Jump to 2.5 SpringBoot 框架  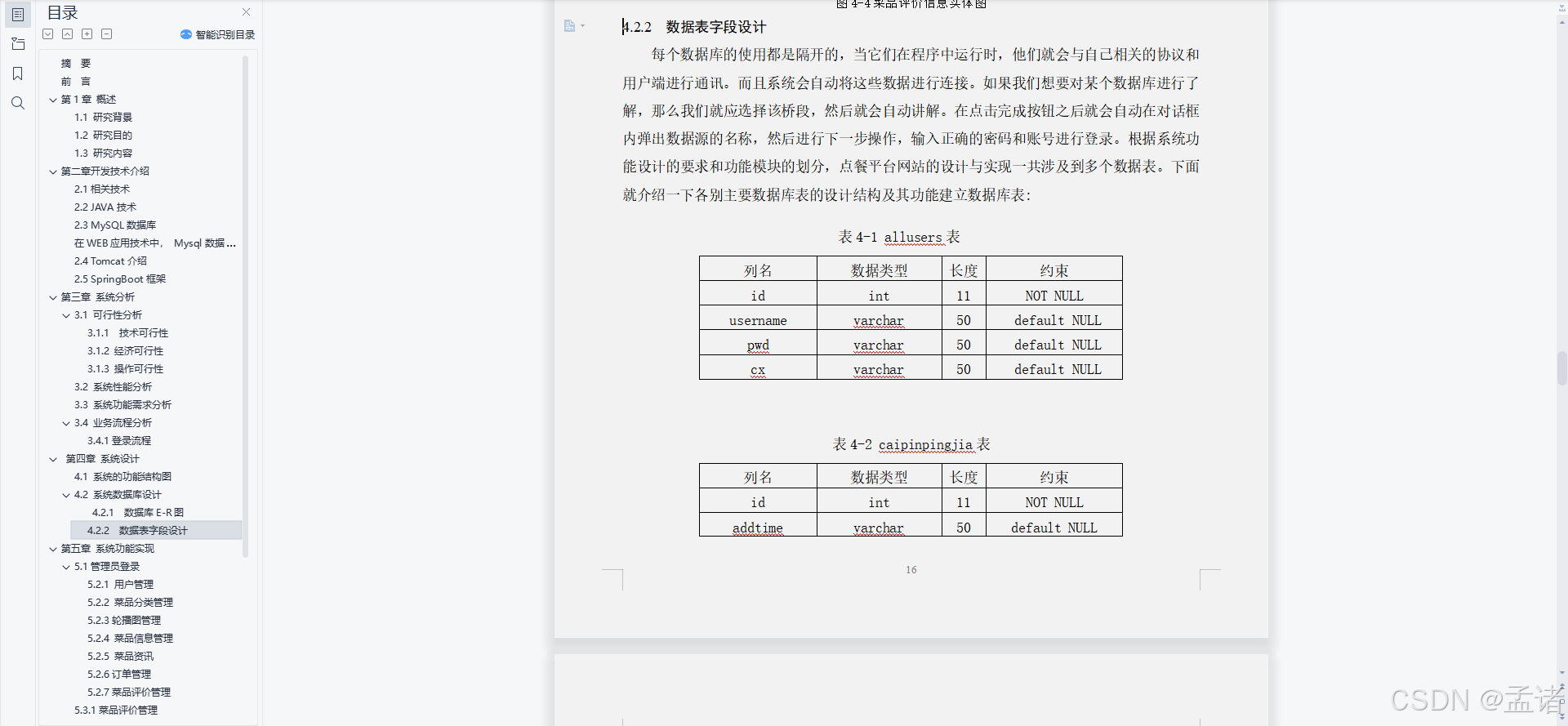coord(120,279)
